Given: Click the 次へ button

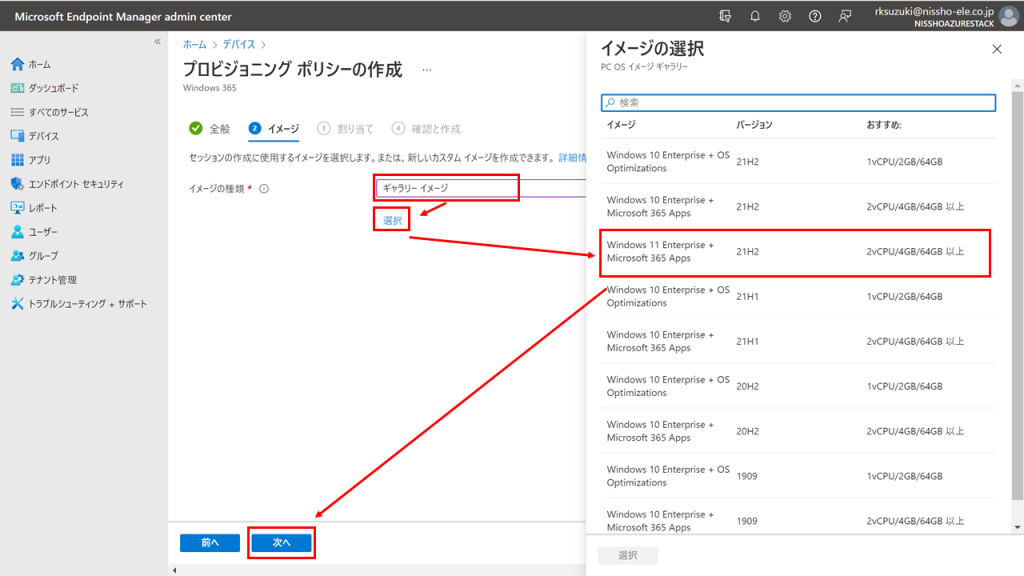Looking at the screenshot, I should pos(281,542).
